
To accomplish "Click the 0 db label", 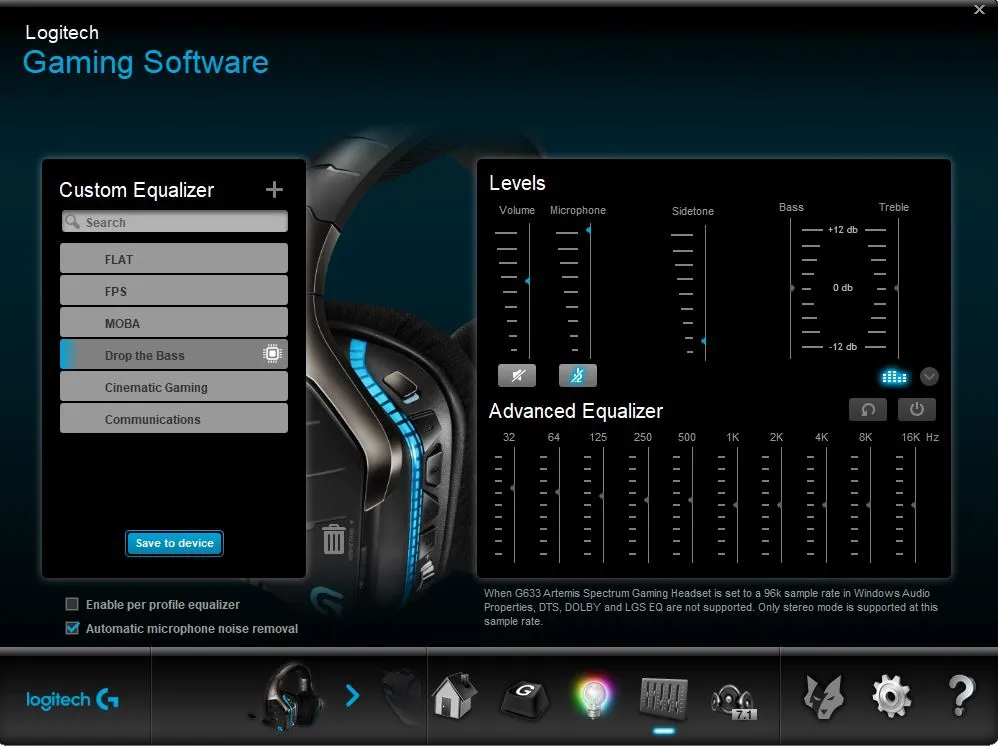I will coord(843,288).
